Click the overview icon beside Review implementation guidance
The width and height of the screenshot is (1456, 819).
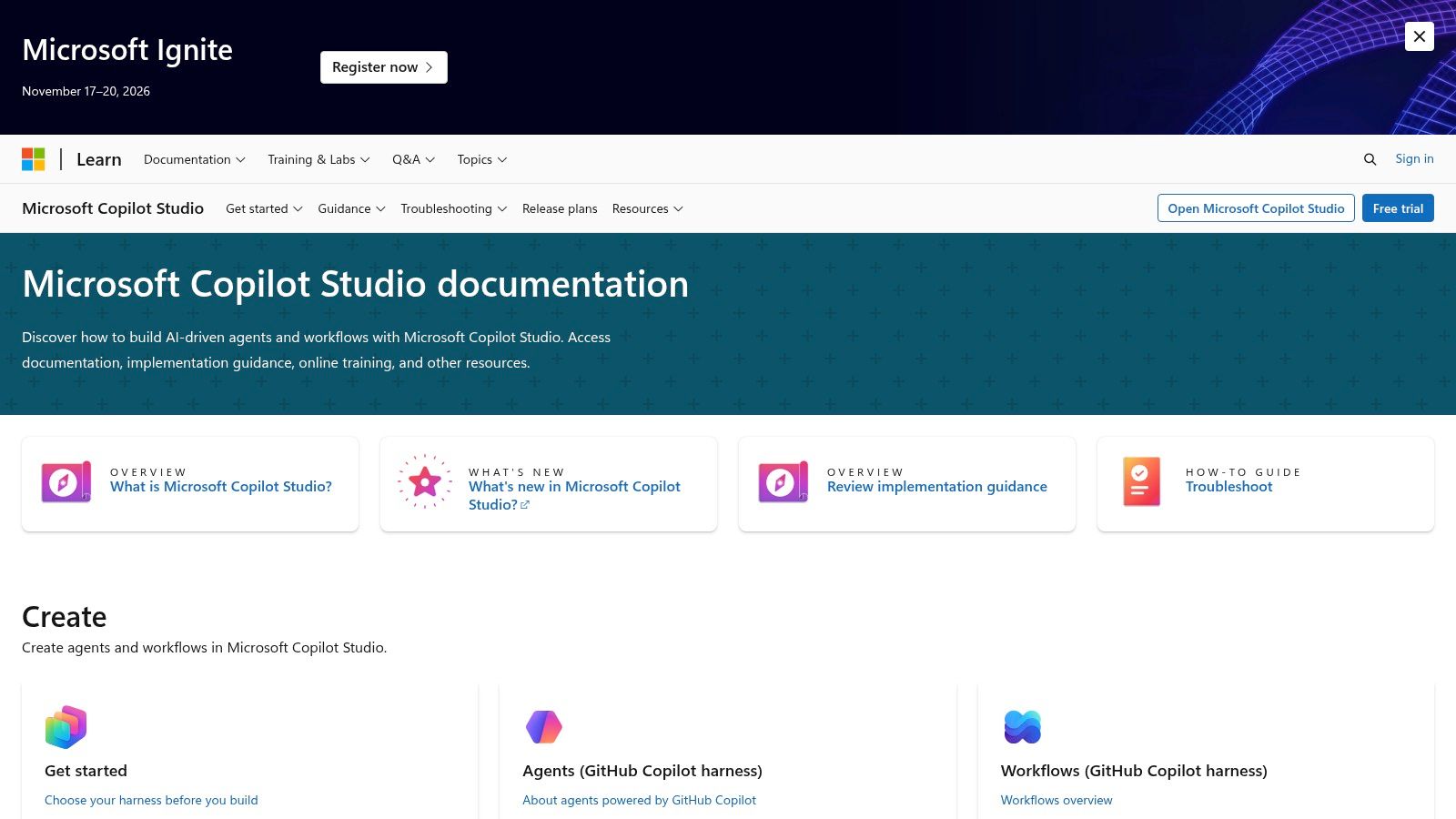784,482
